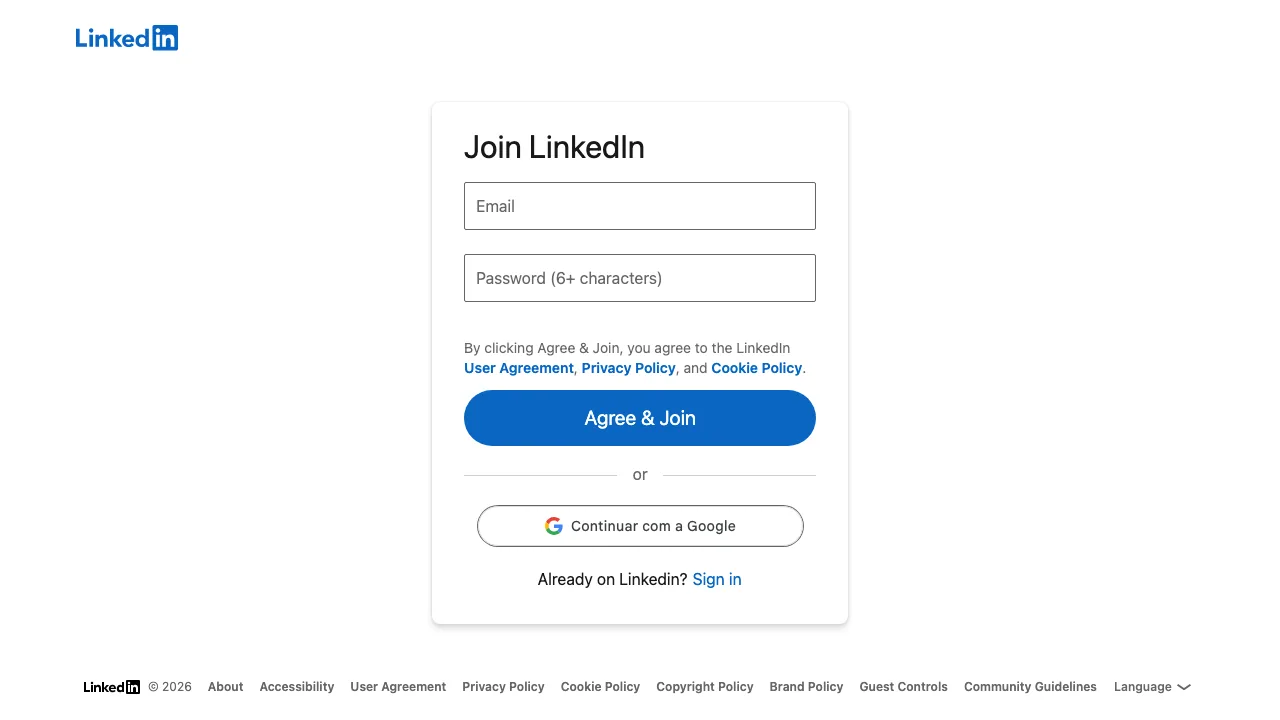Click the small LinkedIn logo in the footer

[112, 687]
